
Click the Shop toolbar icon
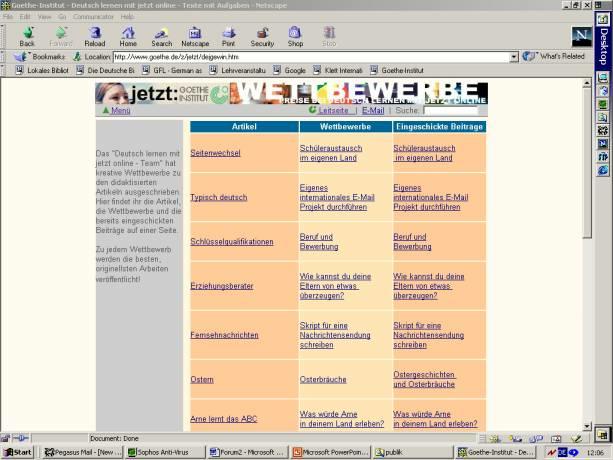(295, 36)
